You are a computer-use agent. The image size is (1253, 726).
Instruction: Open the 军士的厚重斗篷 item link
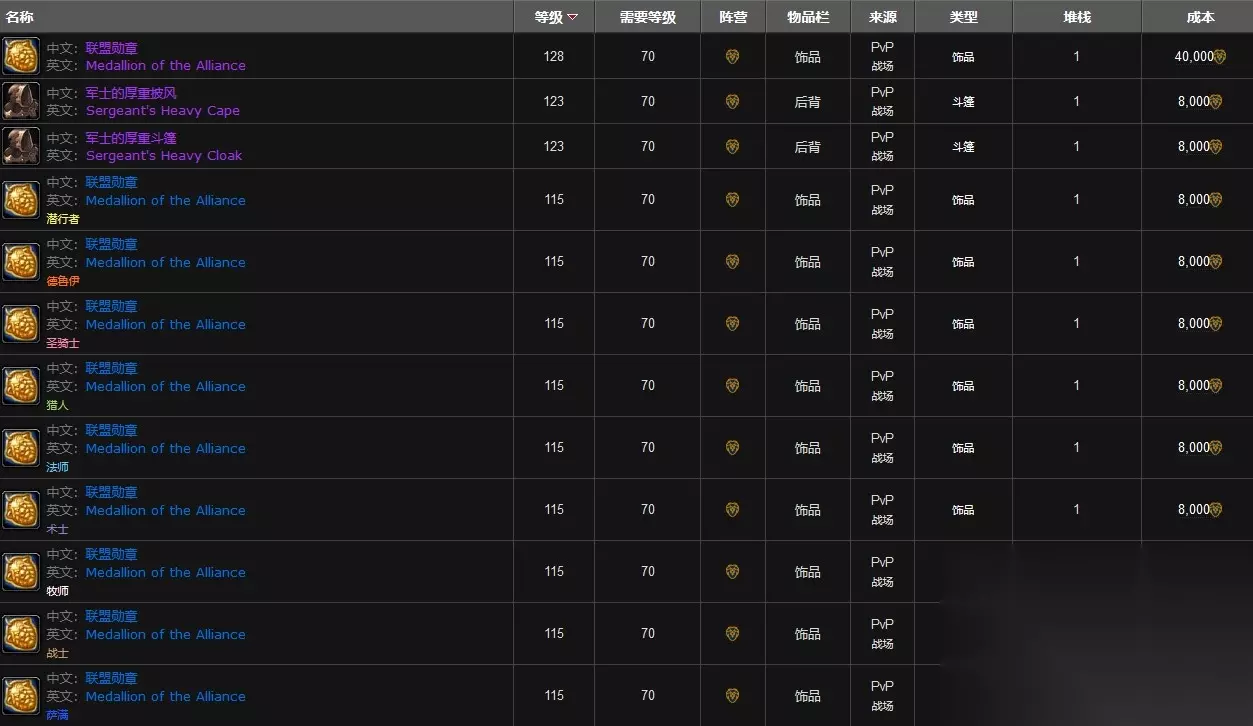(130, 138)
